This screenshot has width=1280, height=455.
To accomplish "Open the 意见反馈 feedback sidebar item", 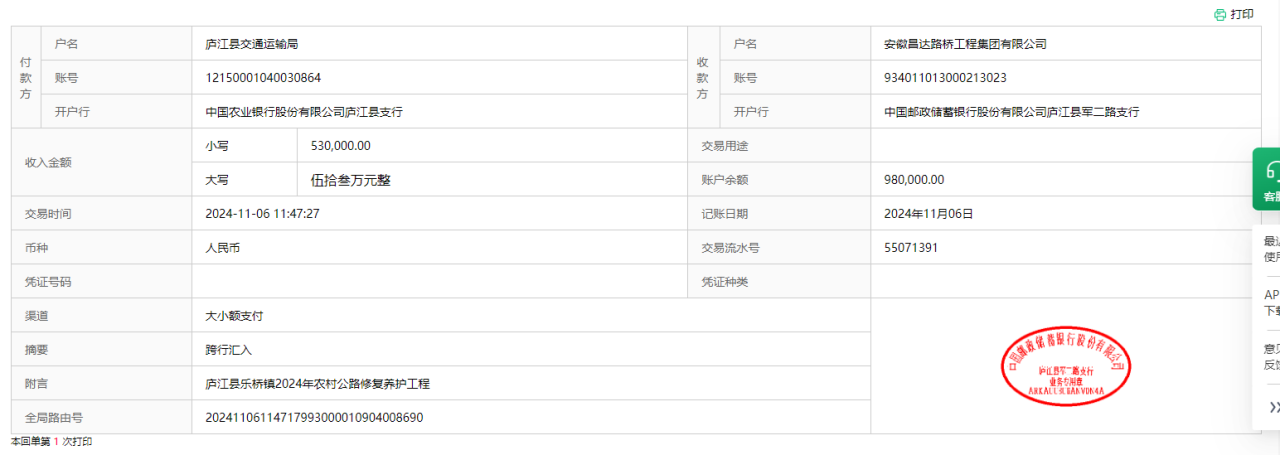I will [1271, 357].
